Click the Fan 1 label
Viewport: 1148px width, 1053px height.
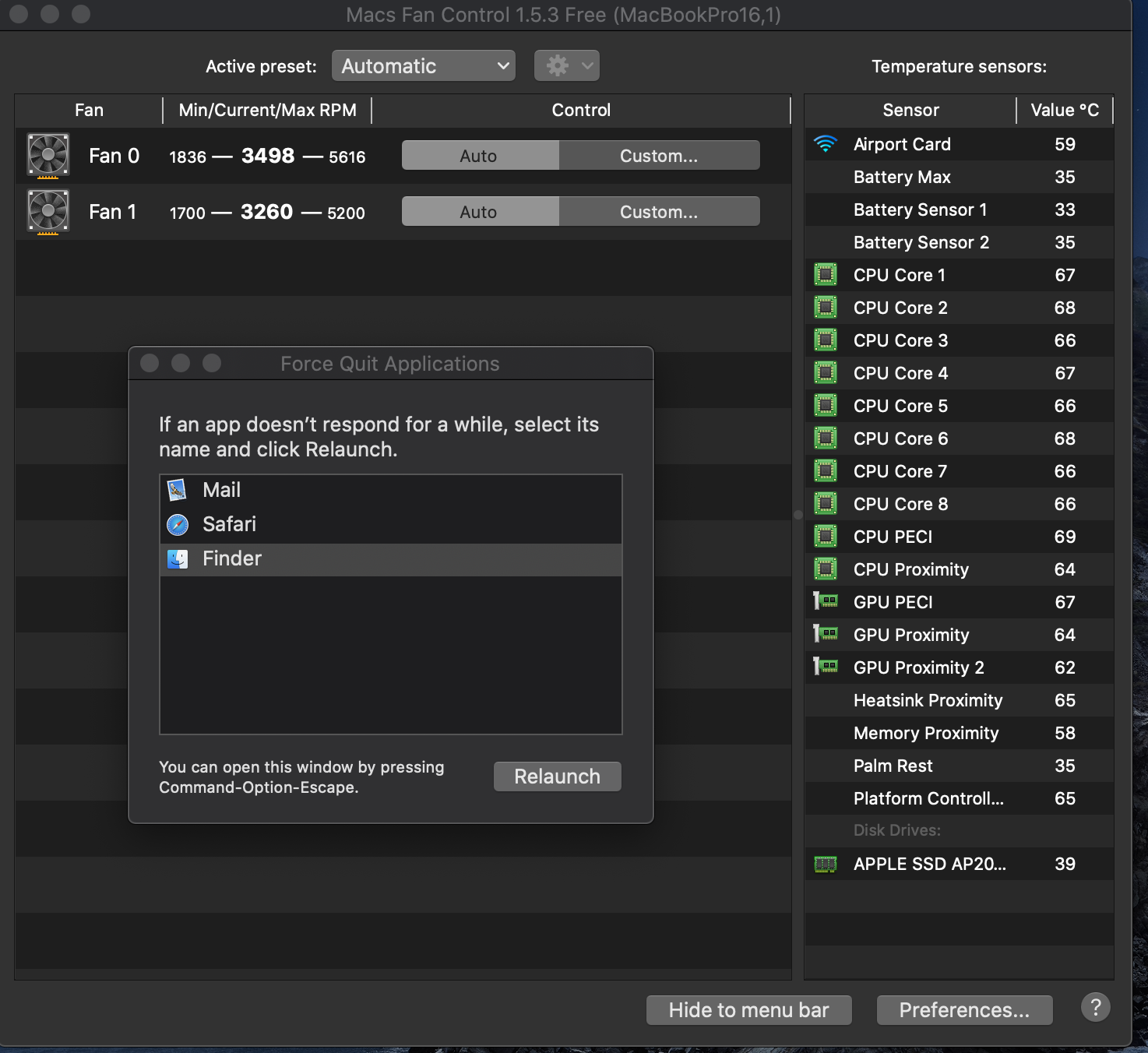pyautogui.click(x=113, y=212)
